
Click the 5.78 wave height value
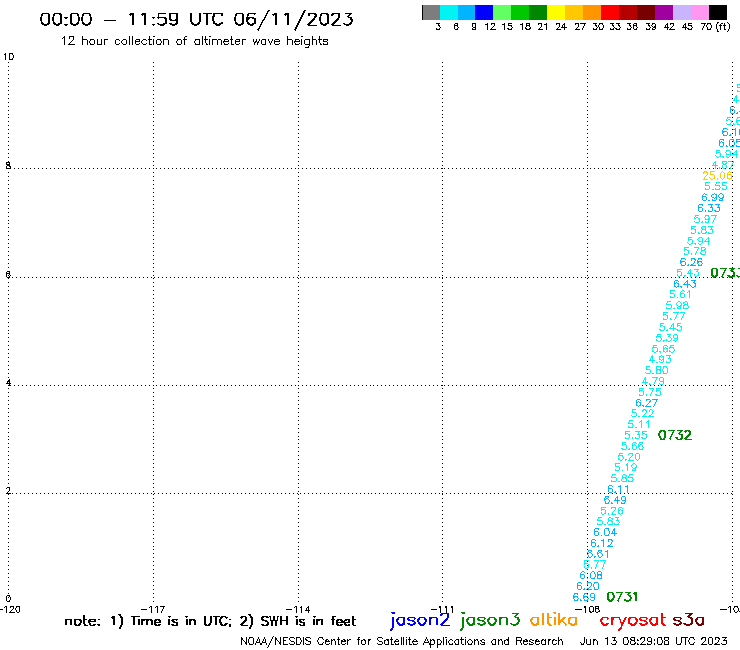pyautogui.click(x=695, y=252)
